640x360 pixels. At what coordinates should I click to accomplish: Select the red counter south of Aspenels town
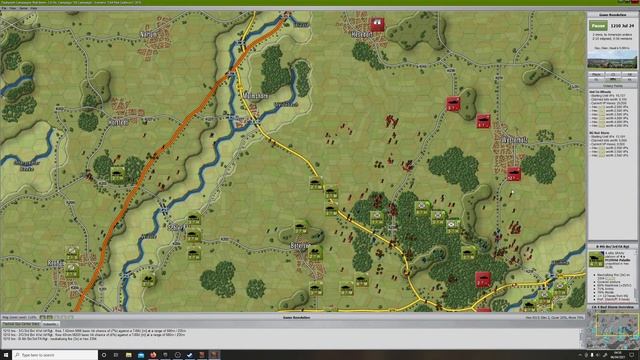coord(514,174)
